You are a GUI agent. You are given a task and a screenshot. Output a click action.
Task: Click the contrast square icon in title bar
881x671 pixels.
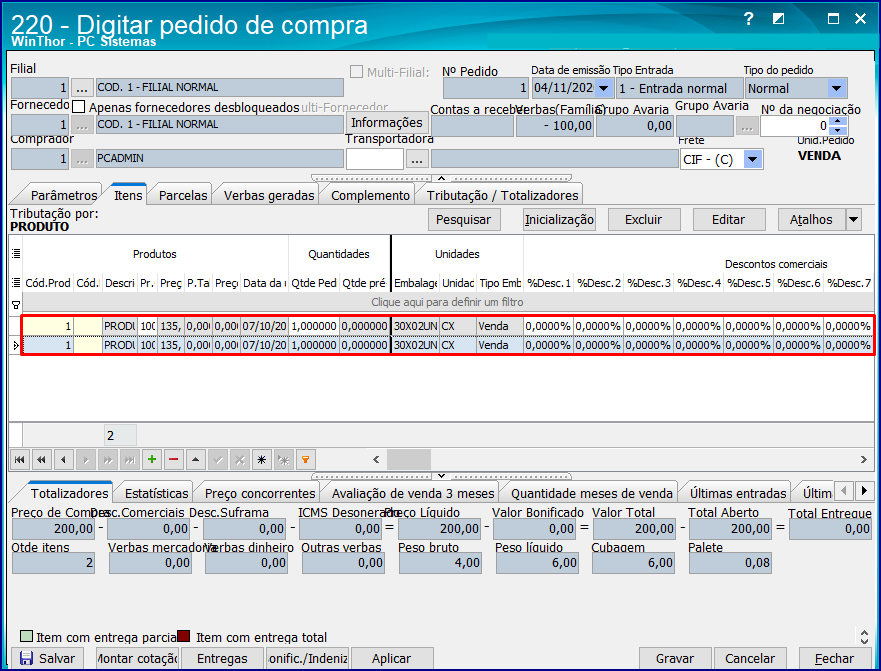click(778, 19)
